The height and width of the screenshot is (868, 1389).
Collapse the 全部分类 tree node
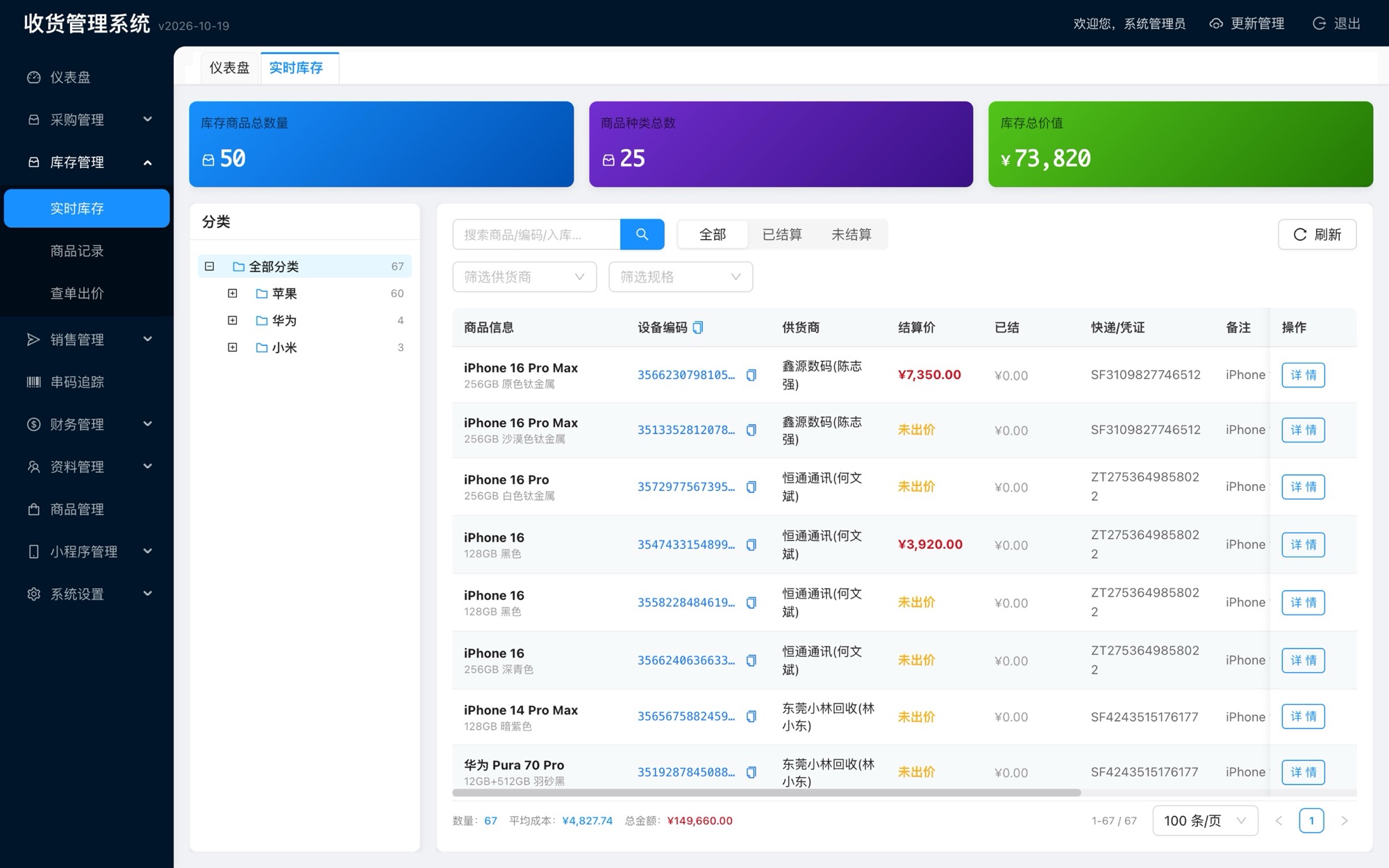[x=209, y=267]
